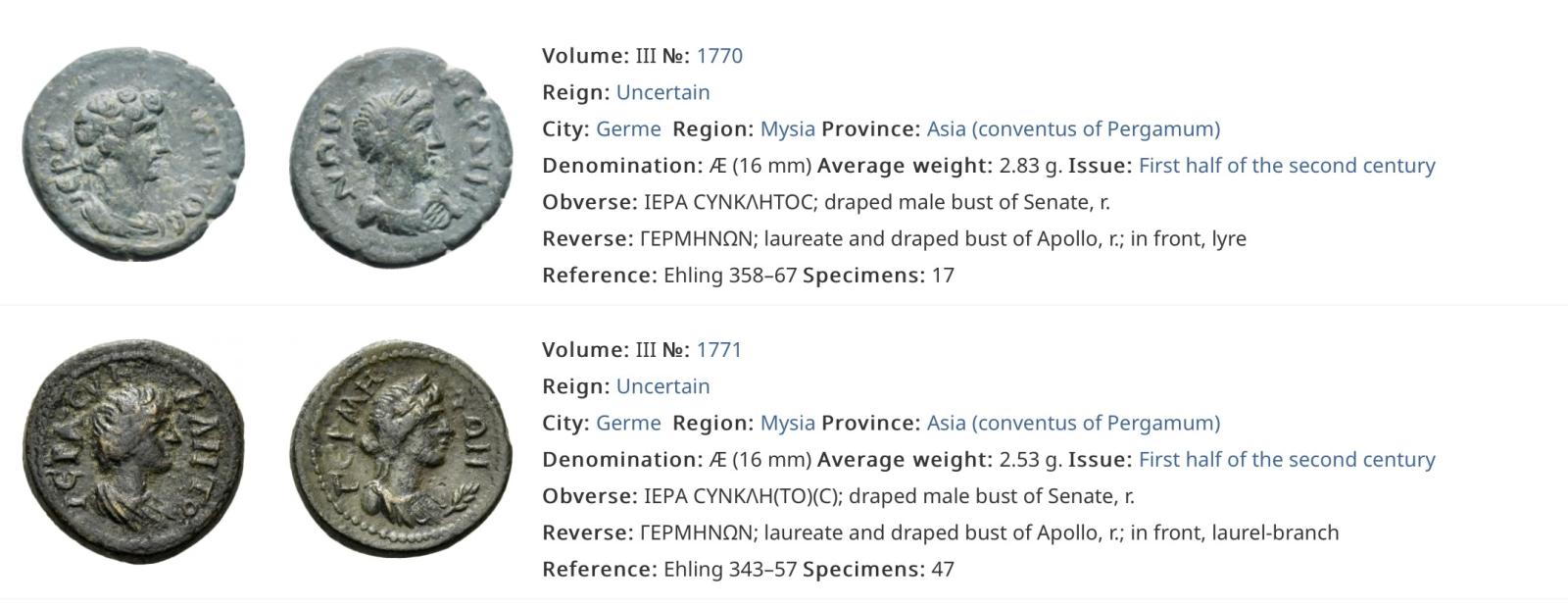Click Uncertain reign link for coin 1770

[662, 92]
